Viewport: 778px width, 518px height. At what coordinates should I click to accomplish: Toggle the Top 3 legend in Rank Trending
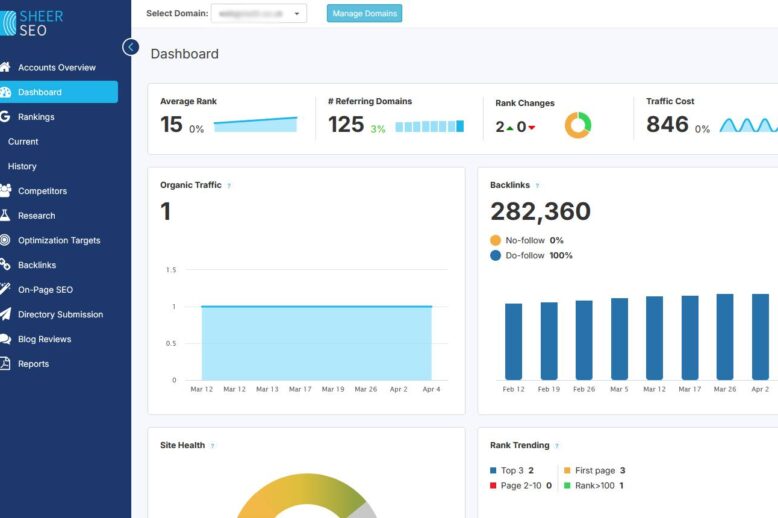(510, 470)
